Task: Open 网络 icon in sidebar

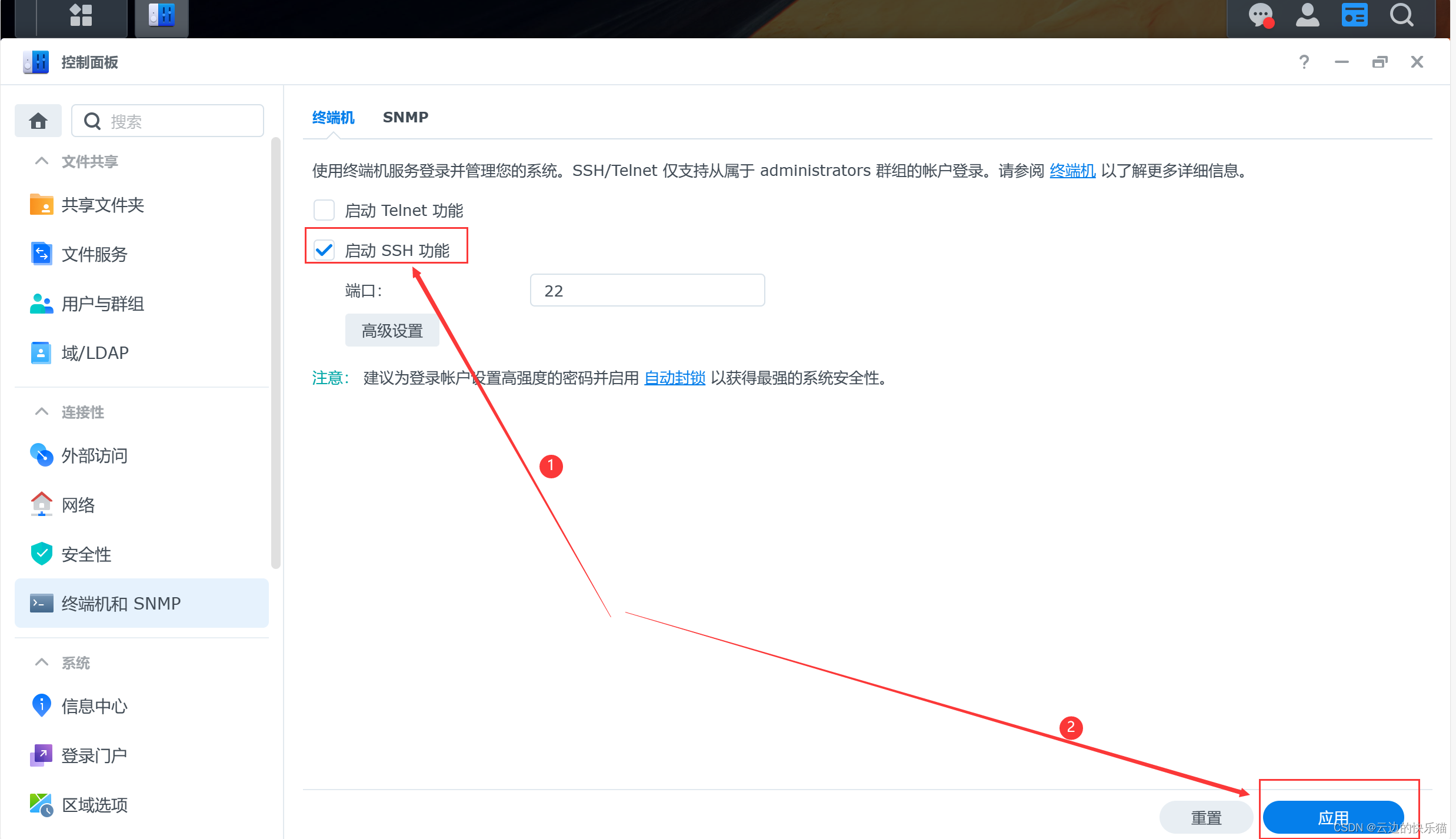Action: 41,504
